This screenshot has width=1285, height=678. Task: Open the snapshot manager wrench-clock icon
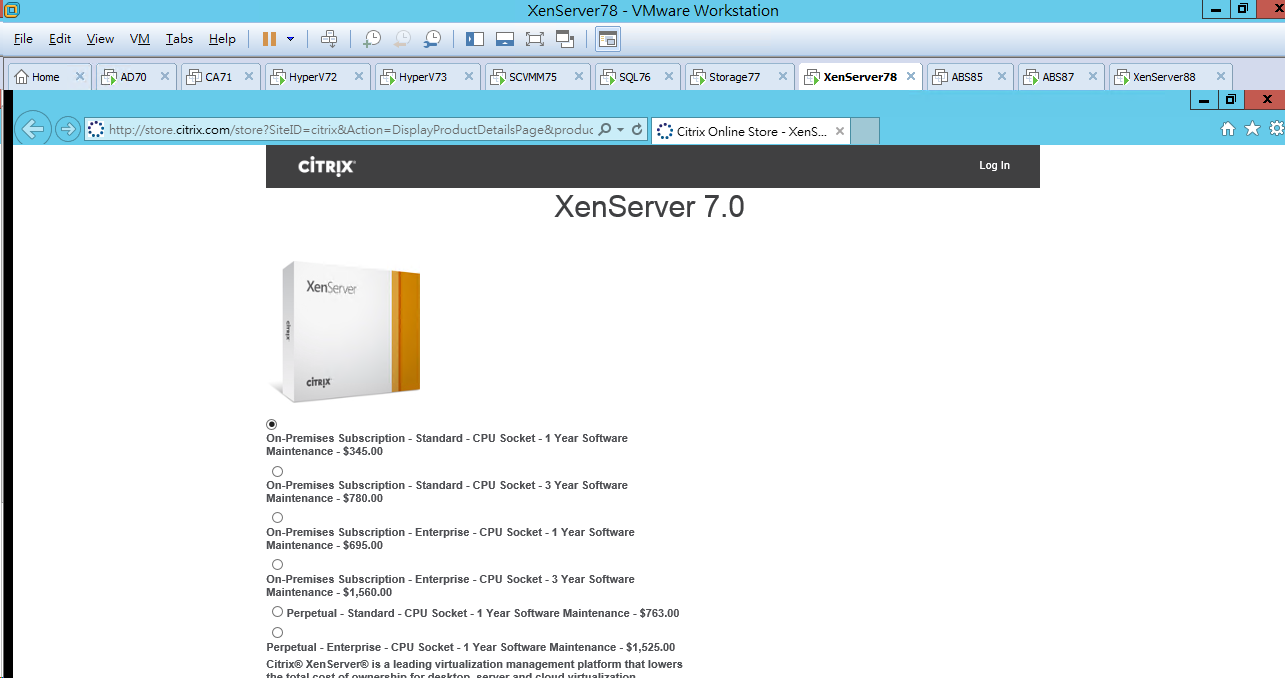pos(432,39)
